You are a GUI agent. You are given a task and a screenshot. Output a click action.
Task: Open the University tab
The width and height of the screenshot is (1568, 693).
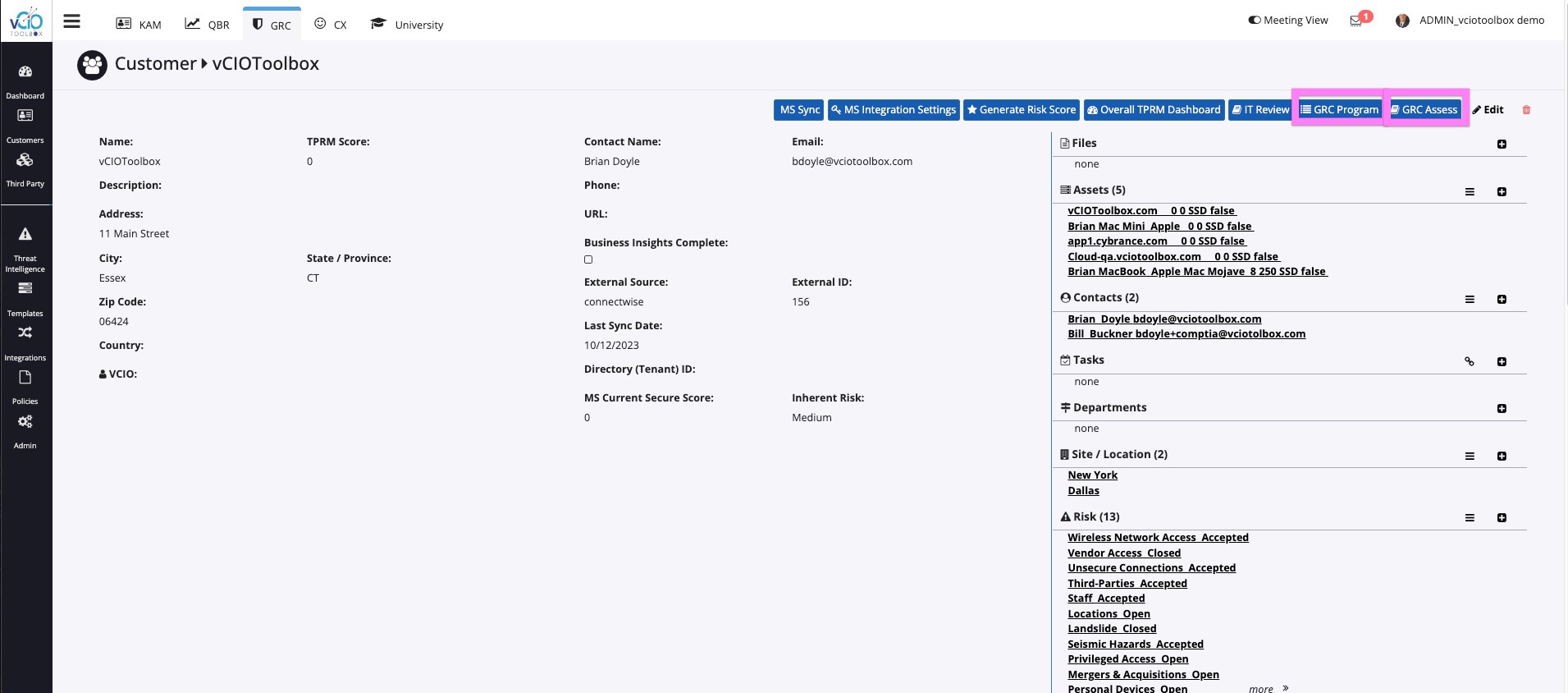tap(407, 25)
